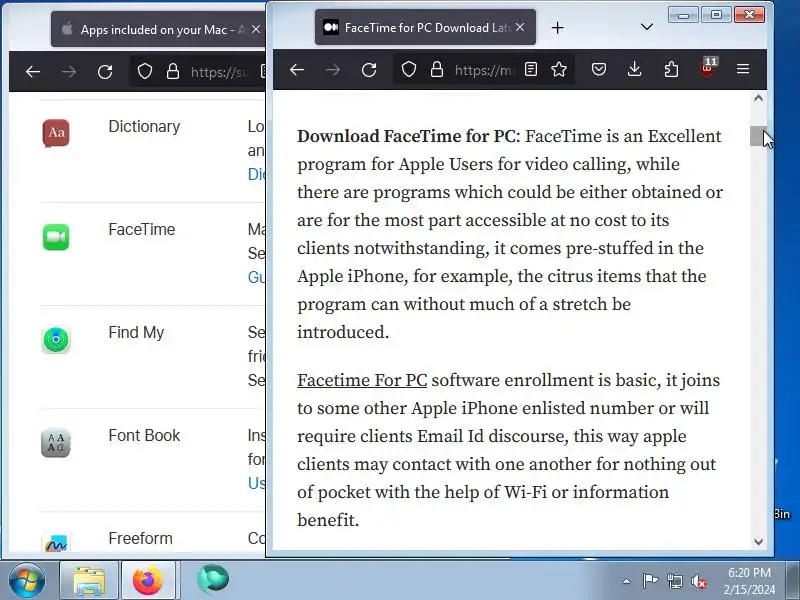Image resolution: width=800 pixels, height=600 pixels.
Task: Open the Downloads panel
Action: [634, 69]
